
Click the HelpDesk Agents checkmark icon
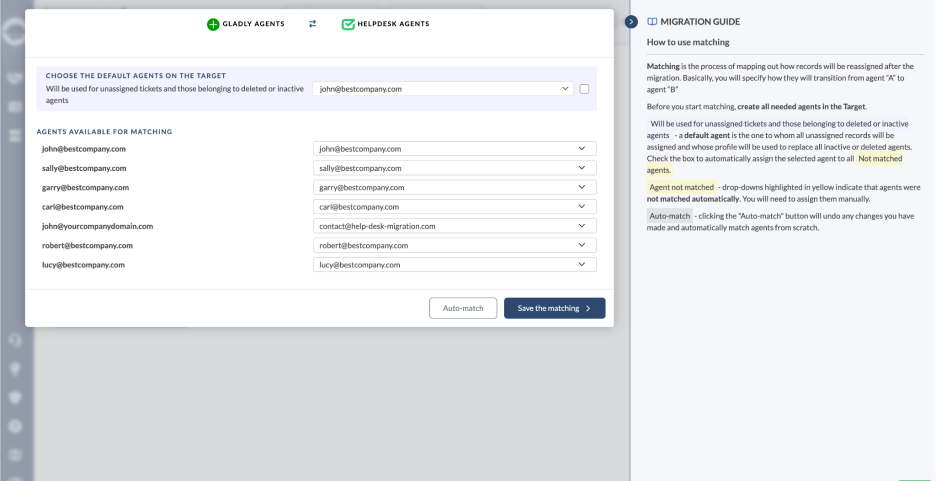tap(348, 24)
